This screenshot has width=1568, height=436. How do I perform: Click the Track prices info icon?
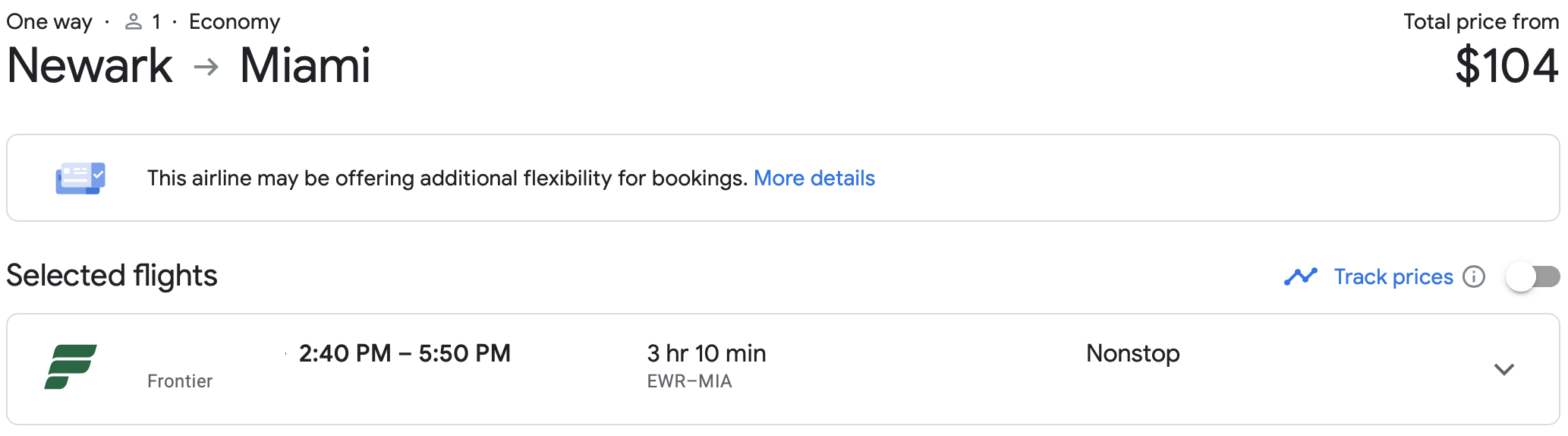pos(1474,276)
